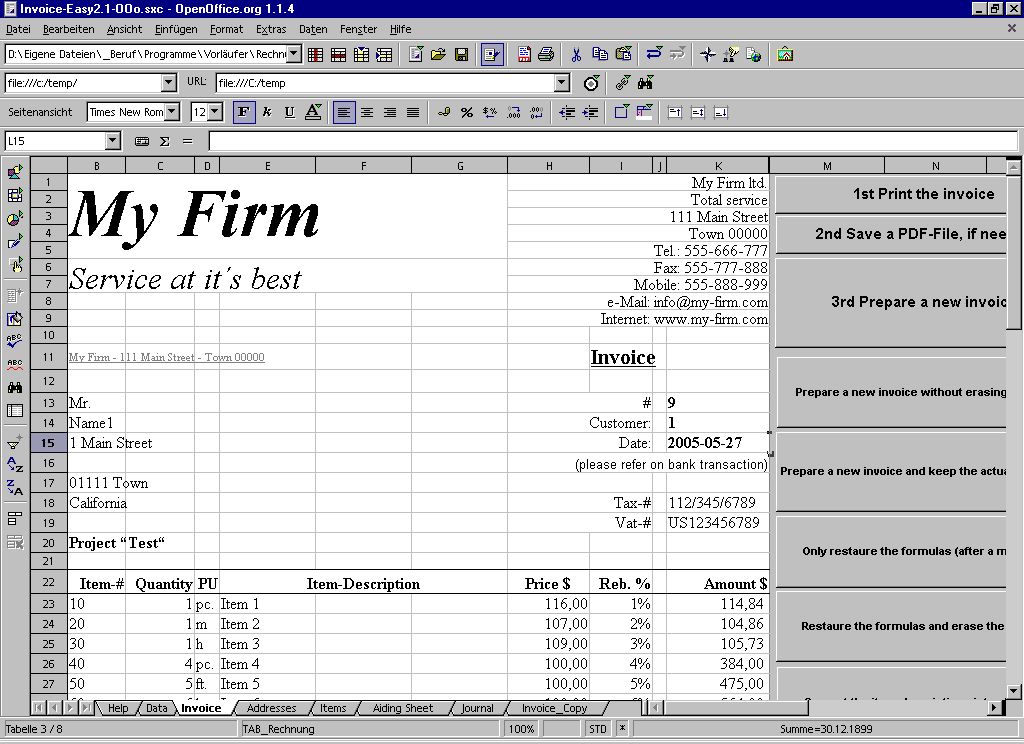Image resolution: width=1024 pixels, height=744 pixels.
Task: Click the "3rd Prepare a new invoice" button
Action: click(891, 302)
